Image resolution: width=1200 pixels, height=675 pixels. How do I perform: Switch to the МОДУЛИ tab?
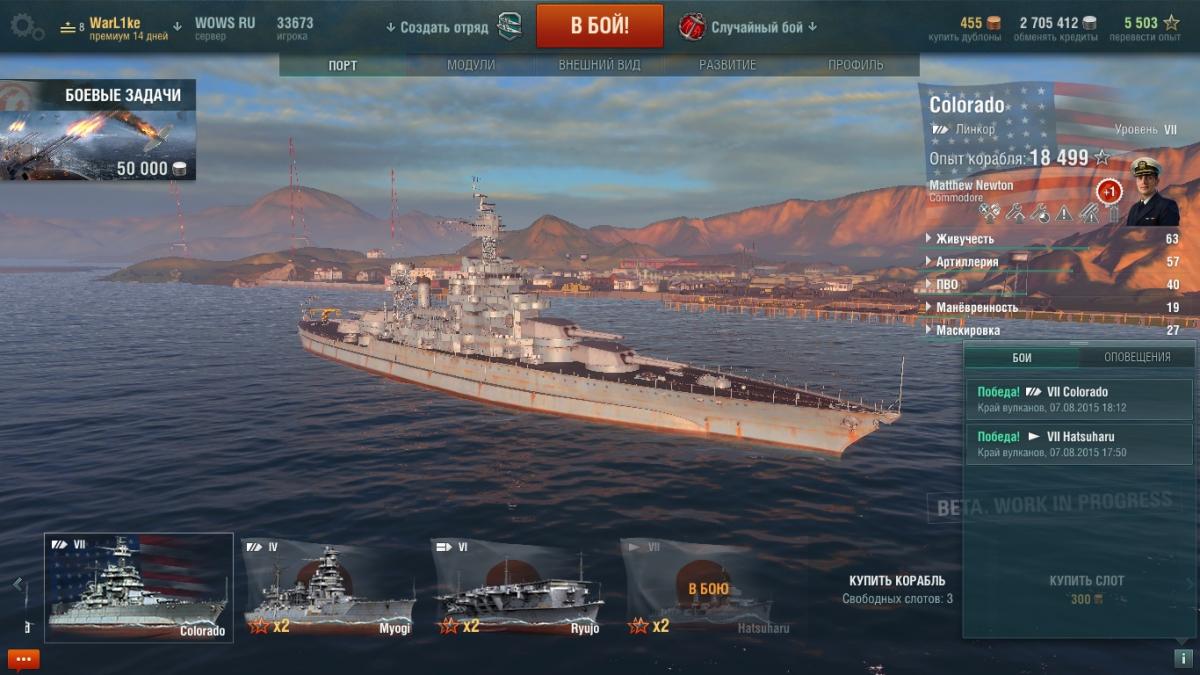(471, 65)
